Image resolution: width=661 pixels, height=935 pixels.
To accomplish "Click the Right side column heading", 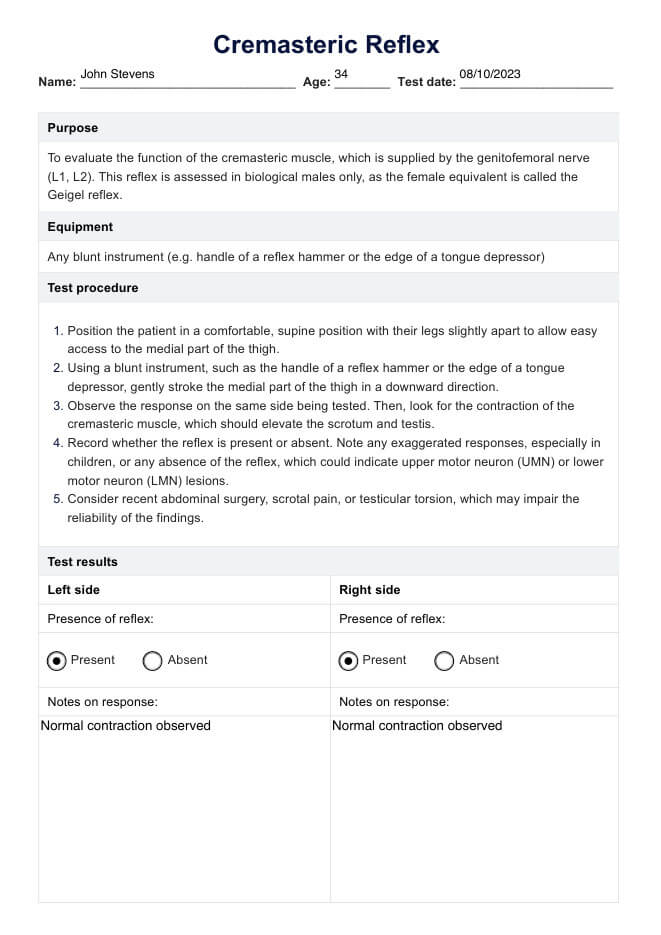I will (x=370, y=590).
